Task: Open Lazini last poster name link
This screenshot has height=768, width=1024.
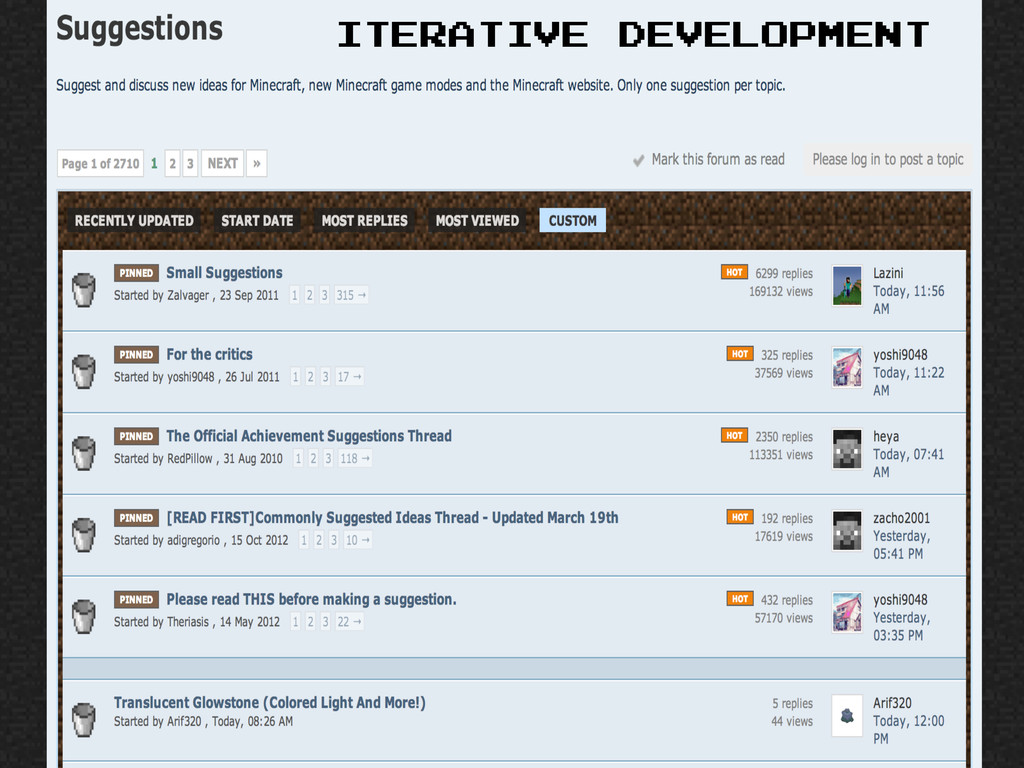Action: [x=888, y=274]
